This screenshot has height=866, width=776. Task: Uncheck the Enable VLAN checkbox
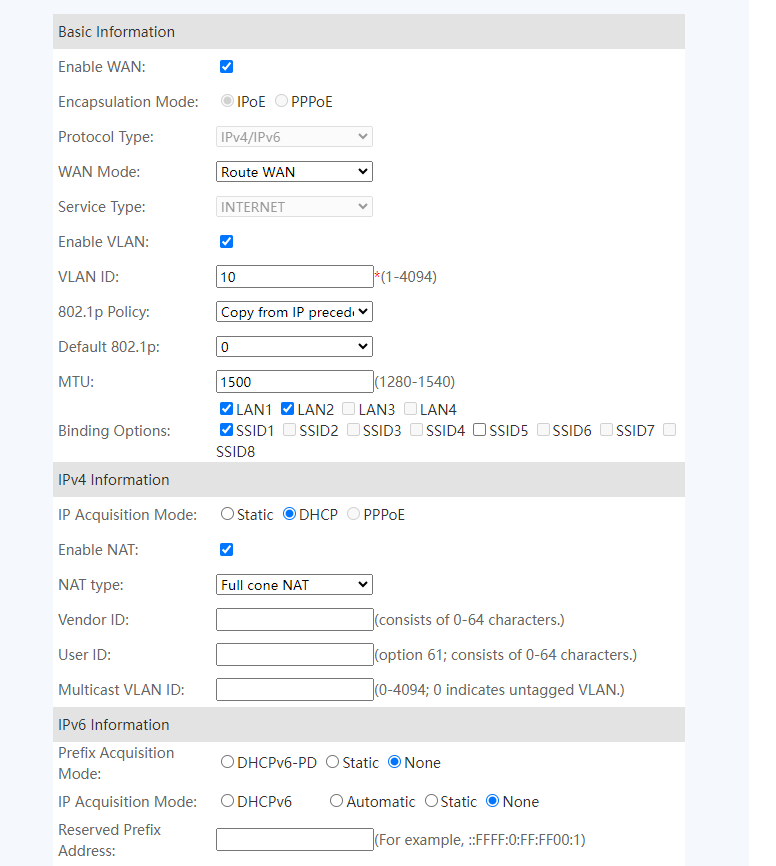226,242
